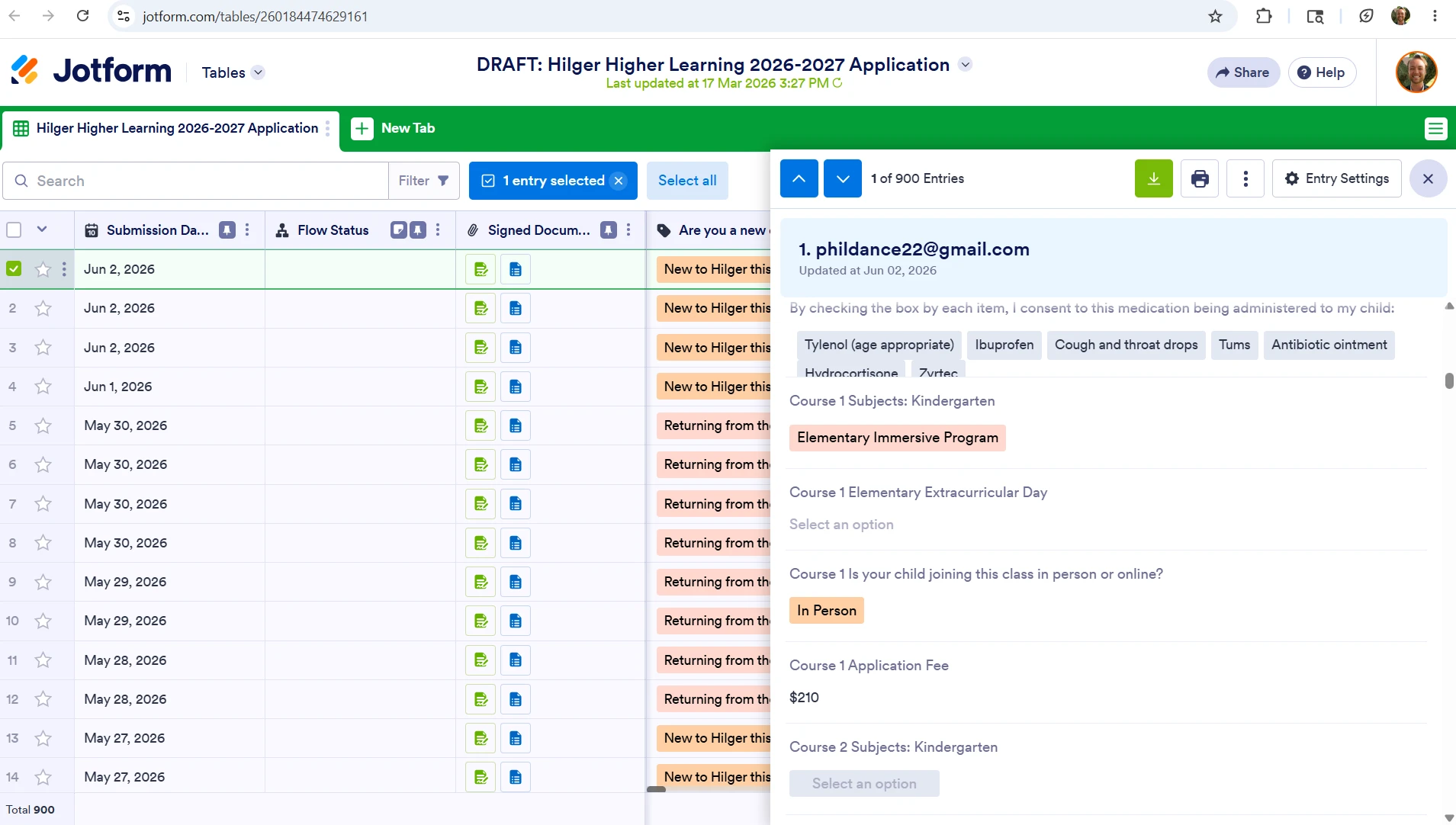Open green signed document icon in row 1
Screen dimensions: 1456x825
[x=481, y=269]
